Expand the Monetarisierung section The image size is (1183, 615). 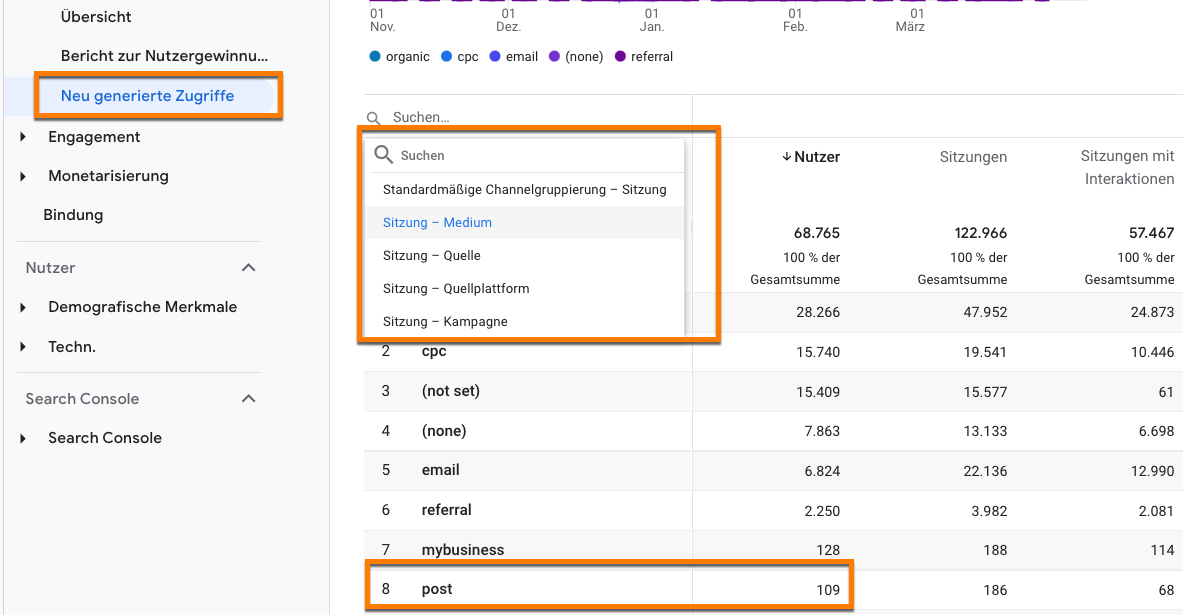pos(23,176)
